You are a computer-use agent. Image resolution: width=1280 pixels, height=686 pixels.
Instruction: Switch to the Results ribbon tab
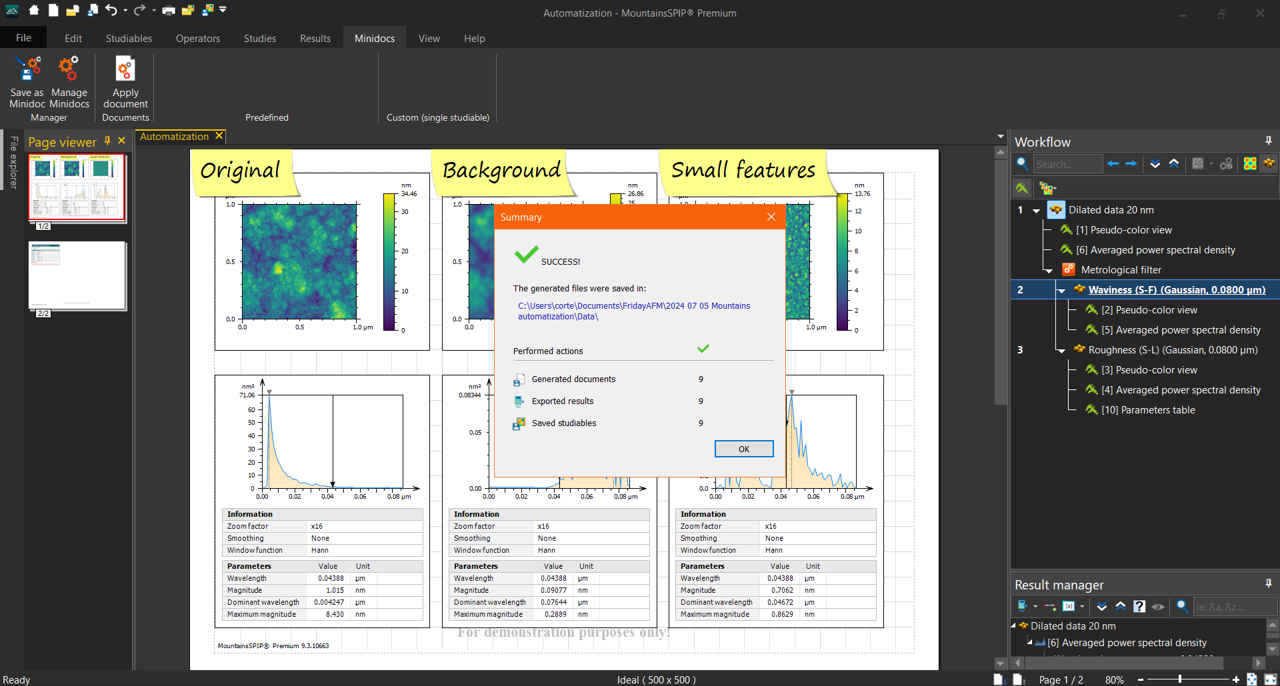315,38
